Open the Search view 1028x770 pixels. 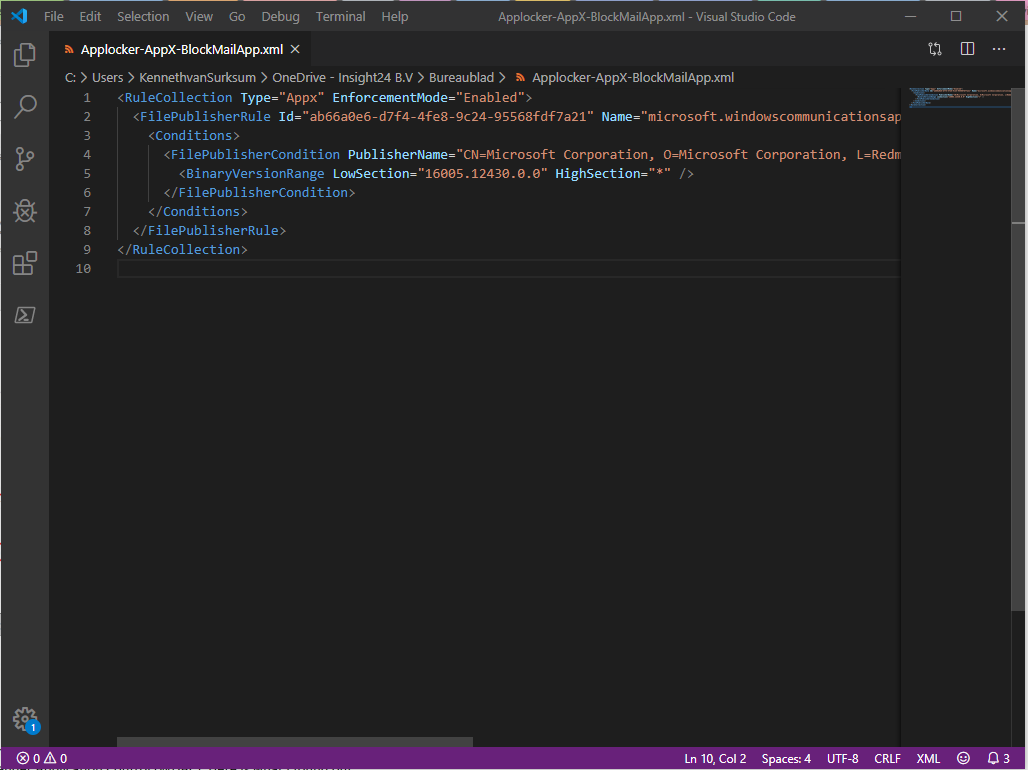(x=25, y=106)
